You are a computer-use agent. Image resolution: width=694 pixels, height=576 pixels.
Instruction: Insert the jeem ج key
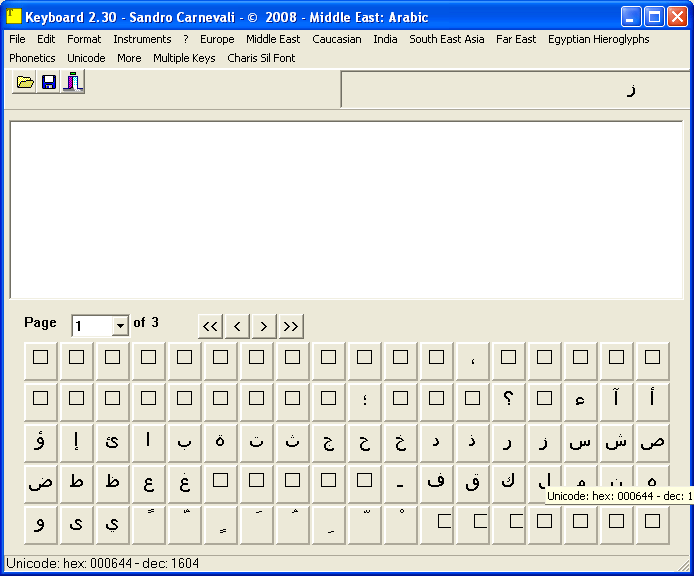click(x=328, y=443)
